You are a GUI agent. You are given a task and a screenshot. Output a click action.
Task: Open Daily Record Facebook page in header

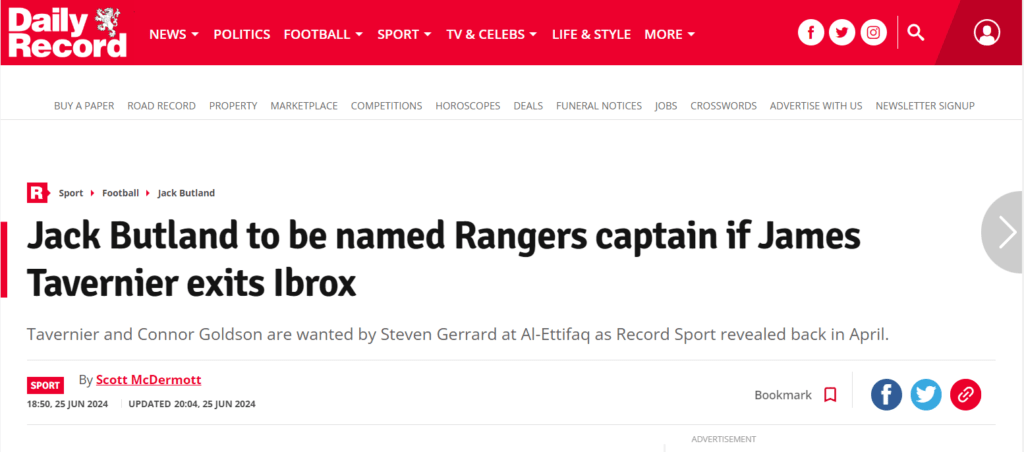pyautogui.click(x=811, y=33)
